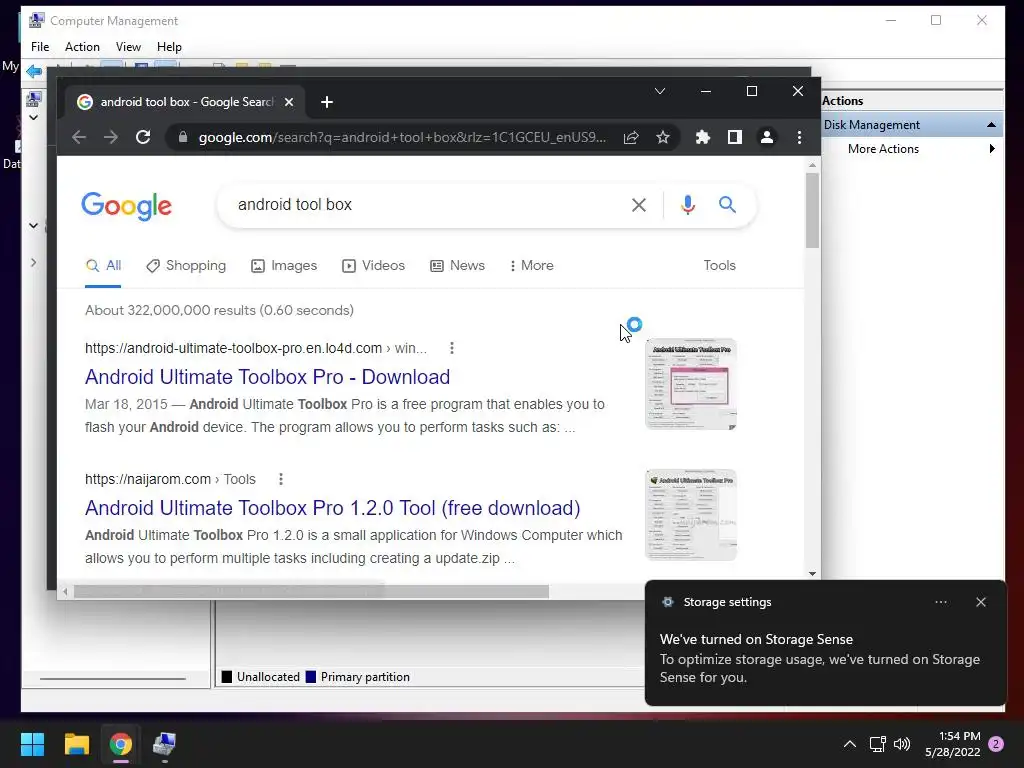Open the Chrome extensions puzzle icon

pyautogui.click(x=703, y=137)
